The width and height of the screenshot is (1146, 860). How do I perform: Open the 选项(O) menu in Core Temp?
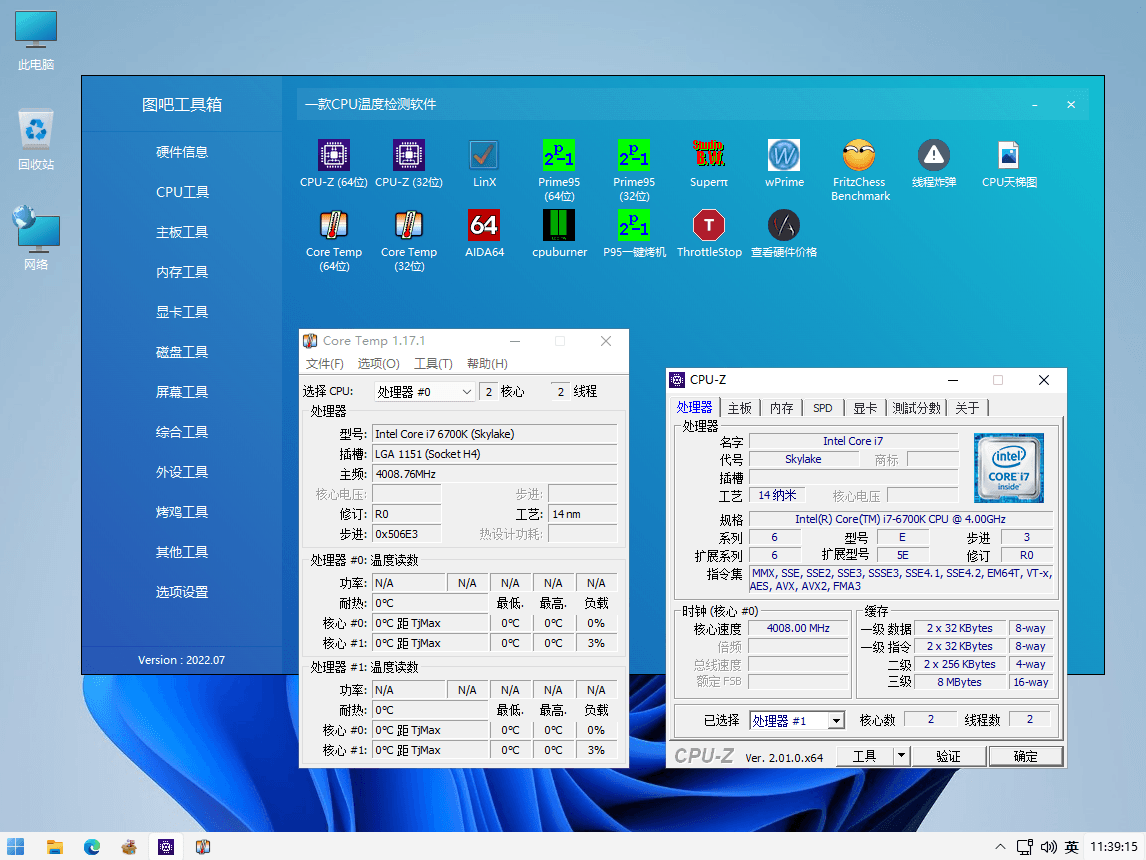pyautogui.click(x=379, y=363)
